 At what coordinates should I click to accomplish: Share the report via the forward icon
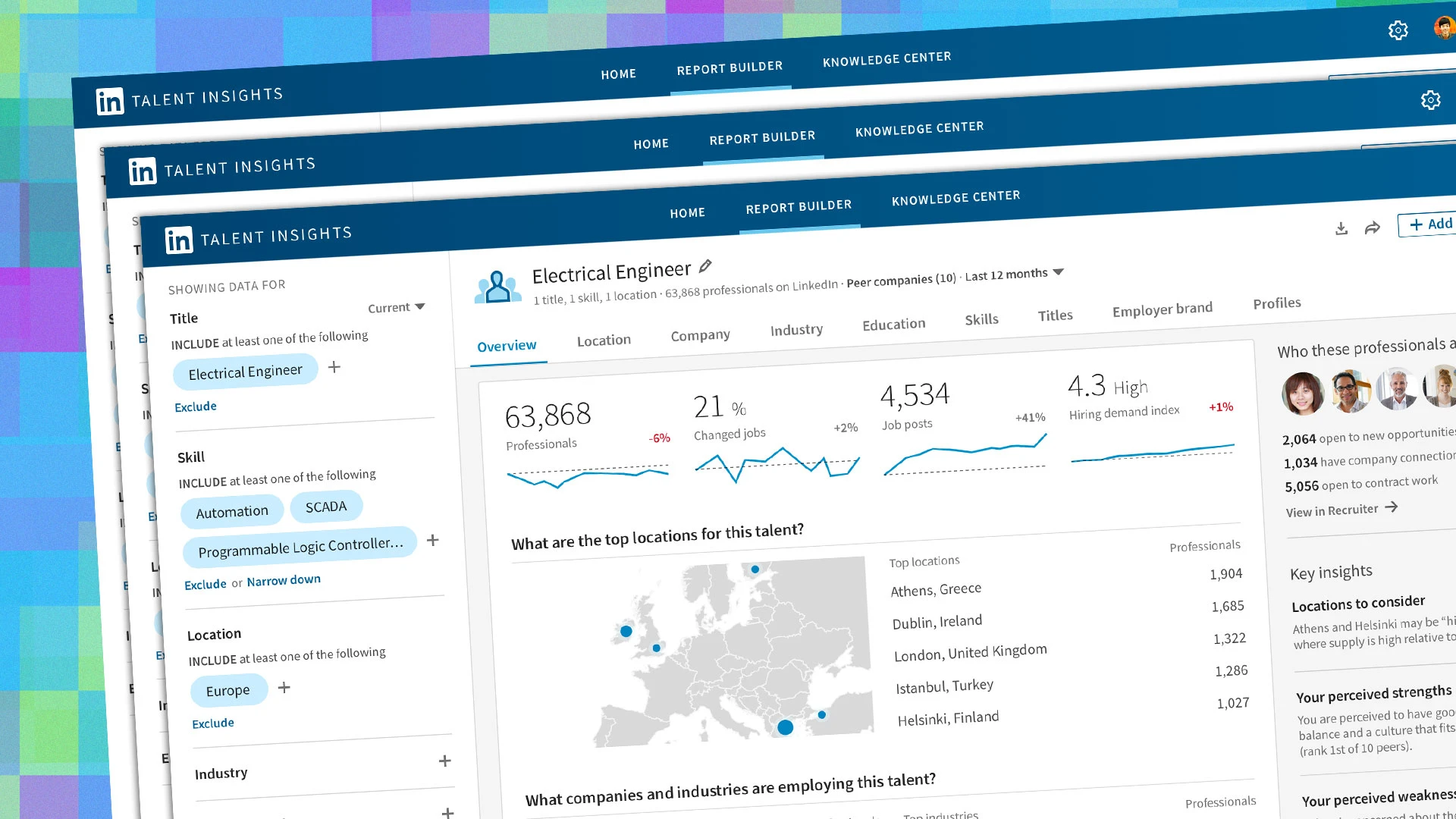click(x=1372, y=227)
